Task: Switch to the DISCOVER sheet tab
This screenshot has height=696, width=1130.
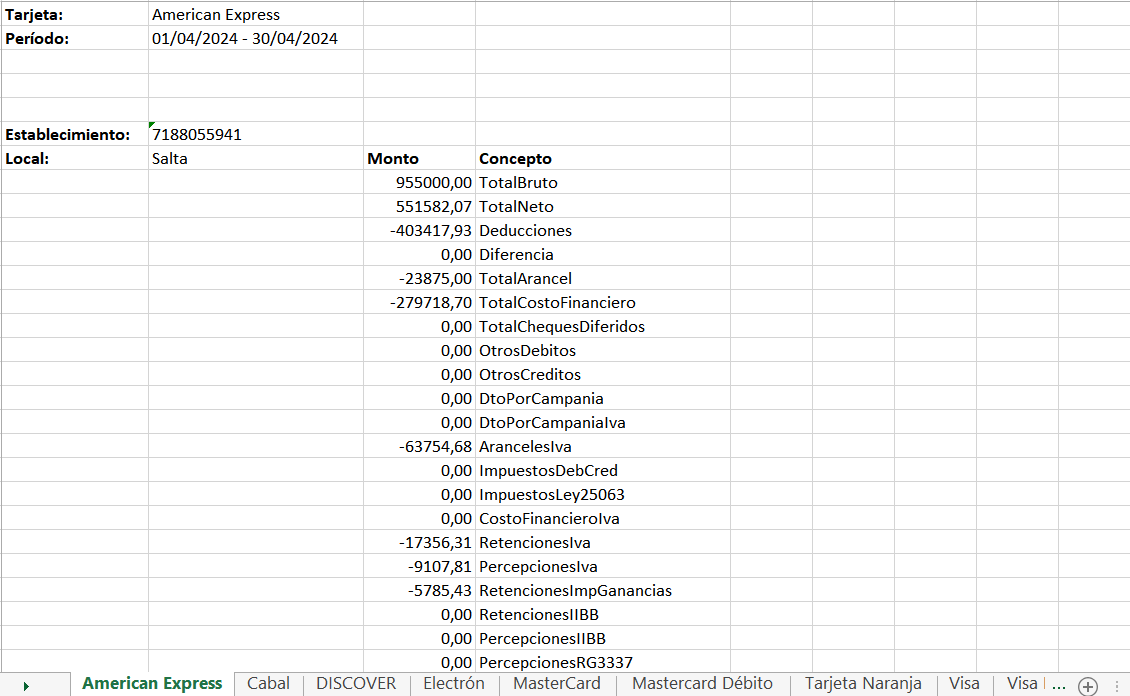Action: 356,684
